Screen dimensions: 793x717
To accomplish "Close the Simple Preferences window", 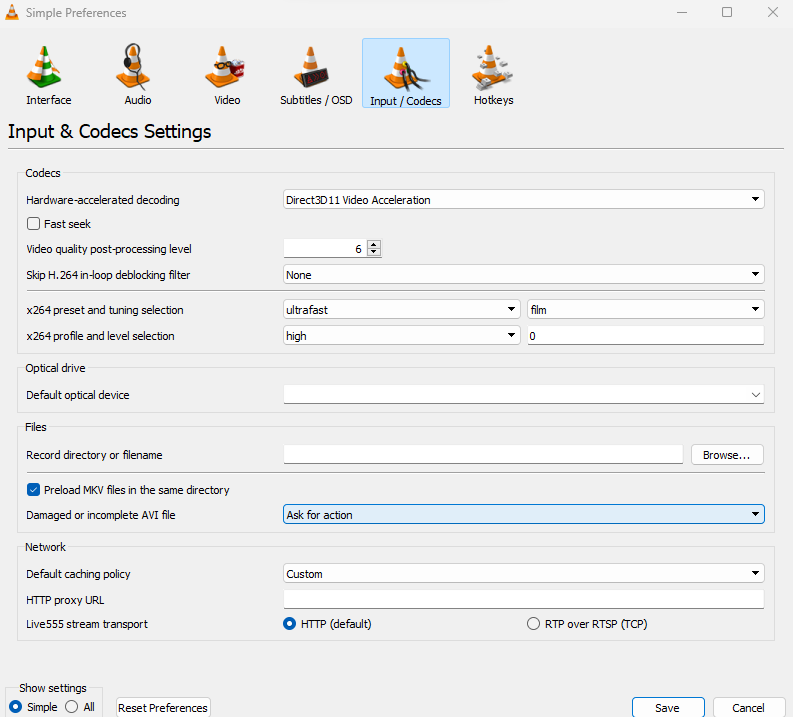I will pyautogui.click(x=772, y=12).
